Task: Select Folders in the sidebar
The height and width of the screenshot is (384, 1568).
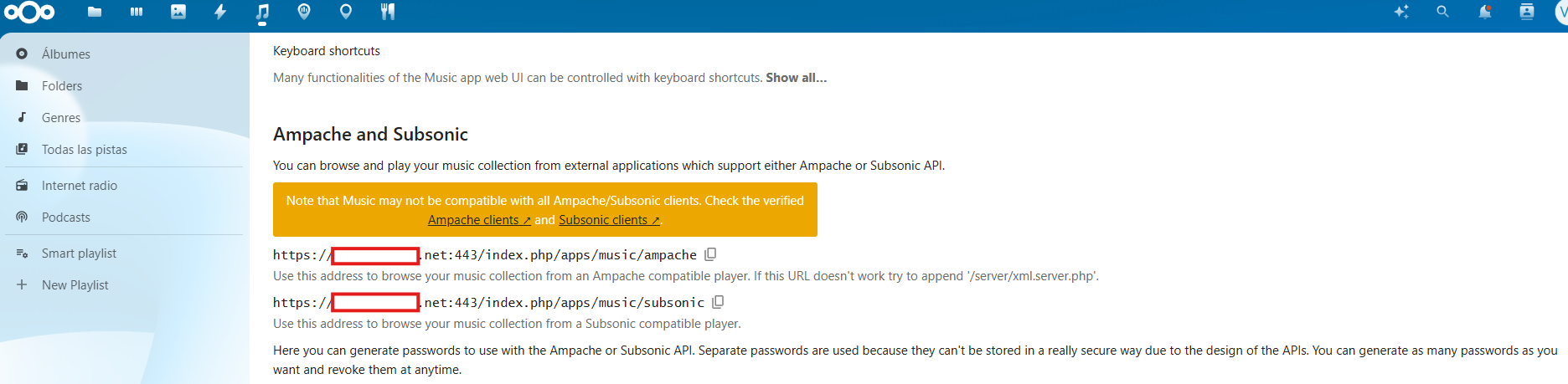Action: (61, 85)
